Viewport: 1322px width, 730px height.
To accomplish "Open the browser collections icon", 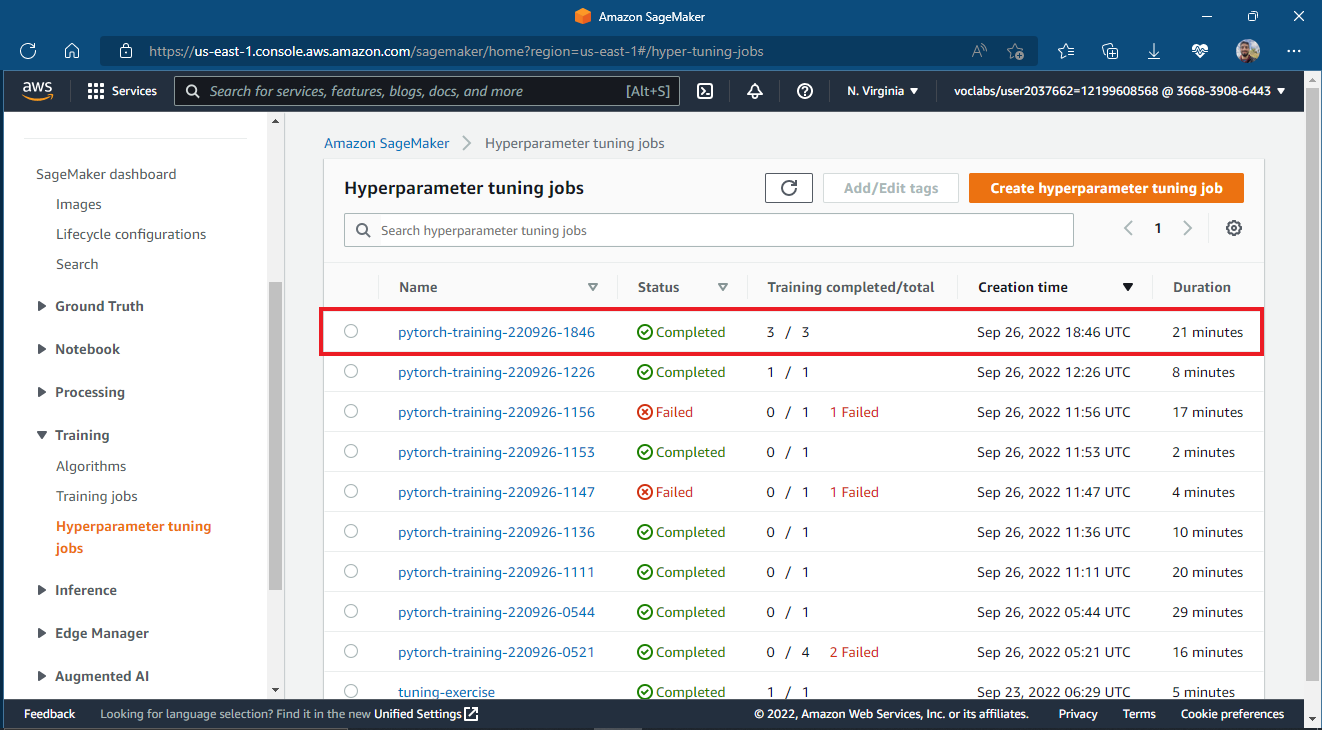I will (1110, 51).
